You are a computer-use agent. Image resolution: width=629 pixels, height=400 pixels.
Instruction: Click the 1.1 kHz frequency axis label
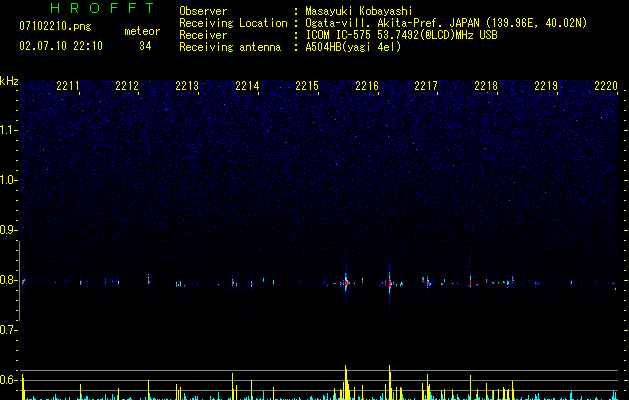point(9,130)
